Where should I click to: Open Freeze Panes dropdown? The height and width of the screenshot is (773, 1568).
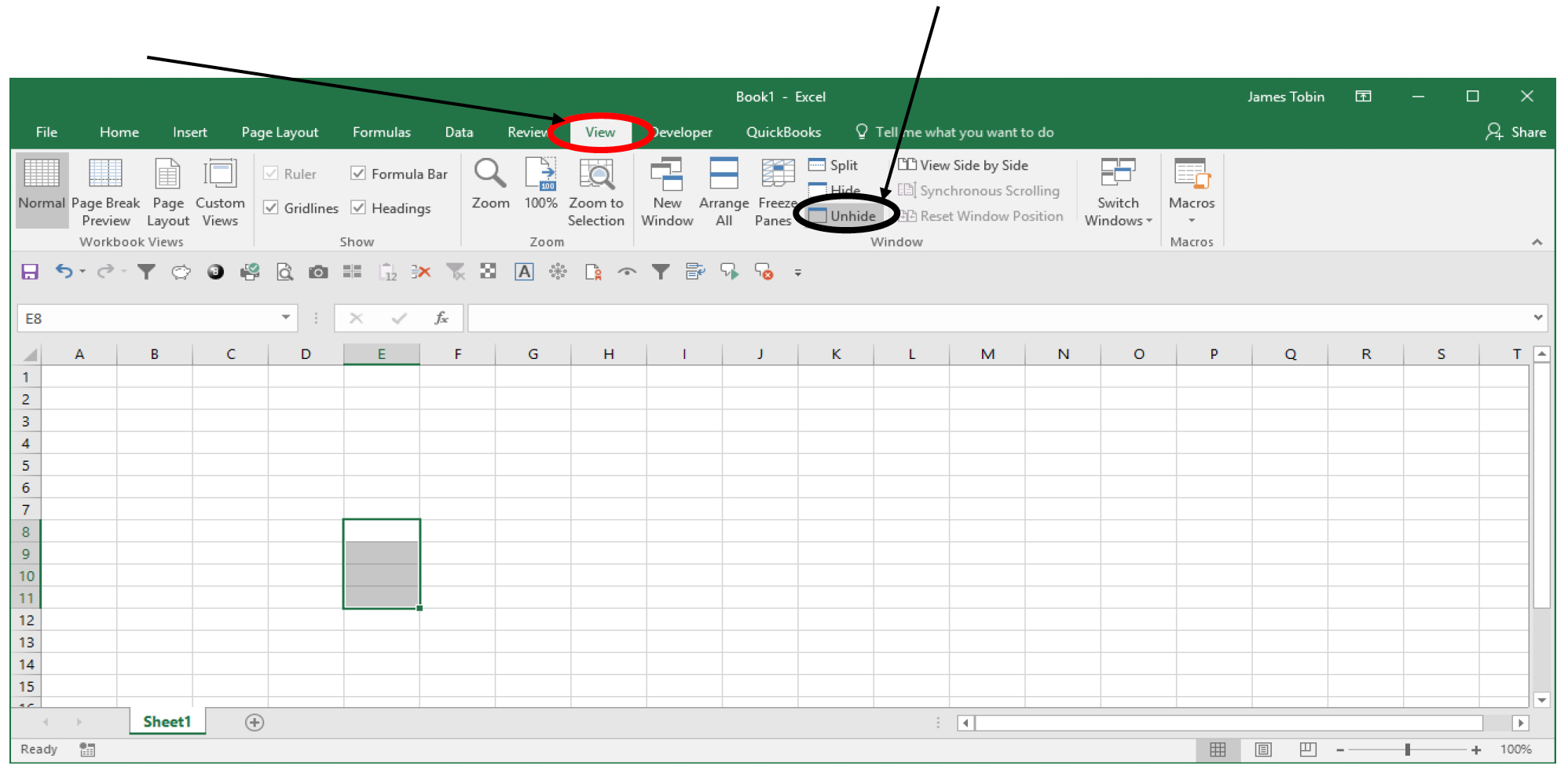[776, 192]
